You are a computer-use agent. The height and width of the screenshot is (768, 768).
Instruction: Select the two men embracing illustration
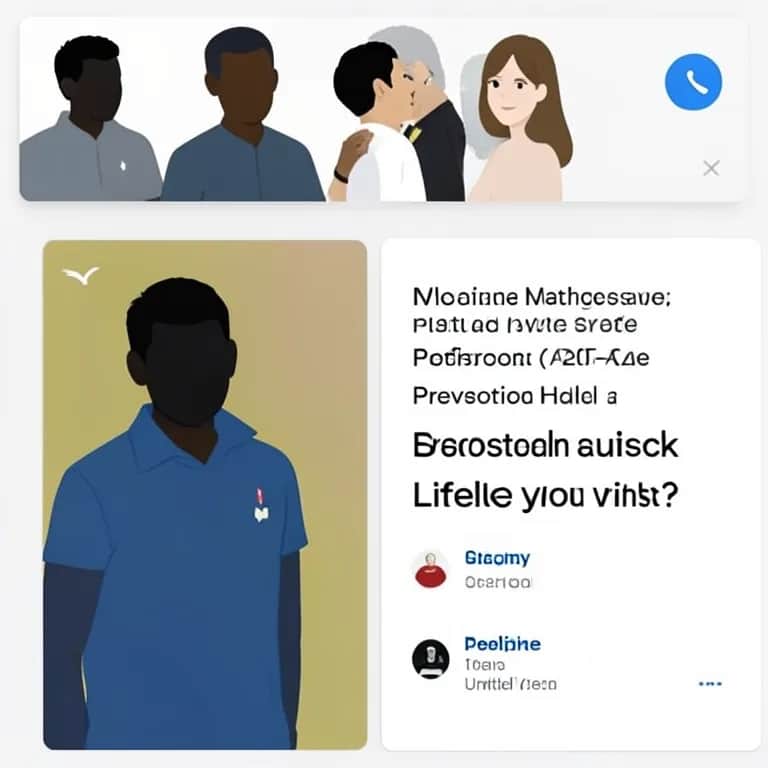click(x=396, y=114)
